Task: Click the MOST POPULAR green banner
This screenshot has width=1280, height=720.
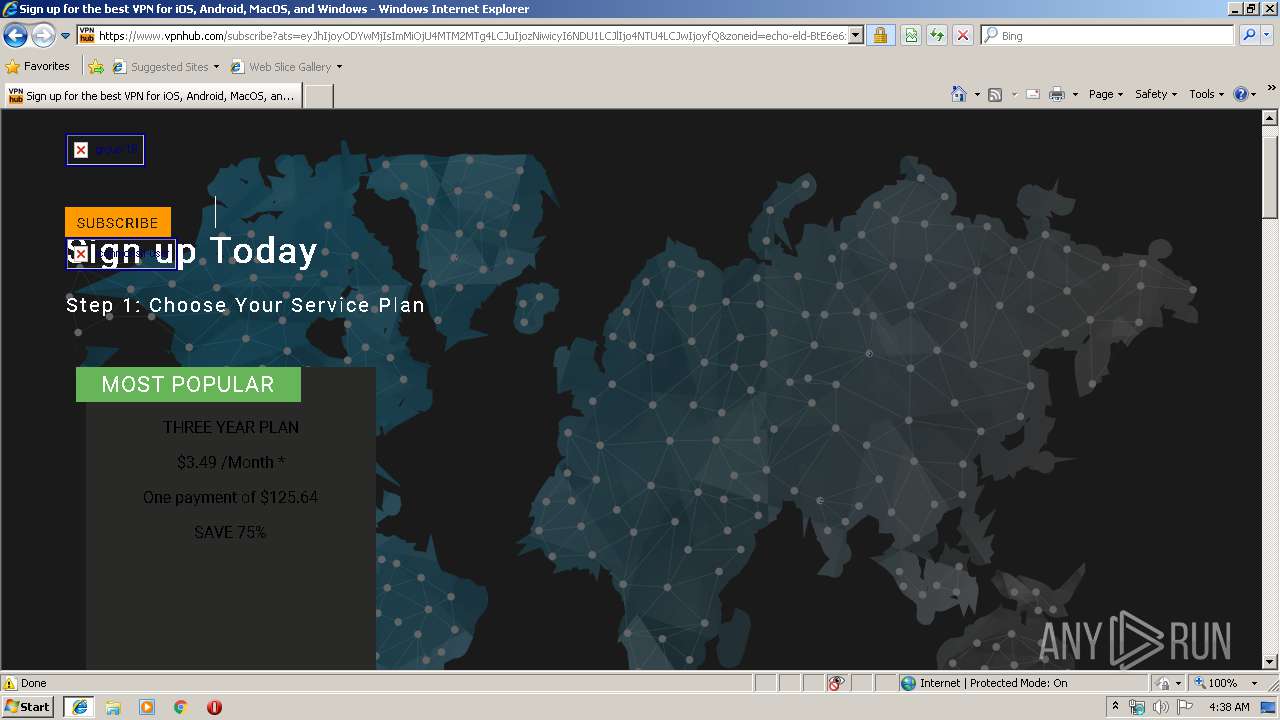Action: [x=188, y=385]
